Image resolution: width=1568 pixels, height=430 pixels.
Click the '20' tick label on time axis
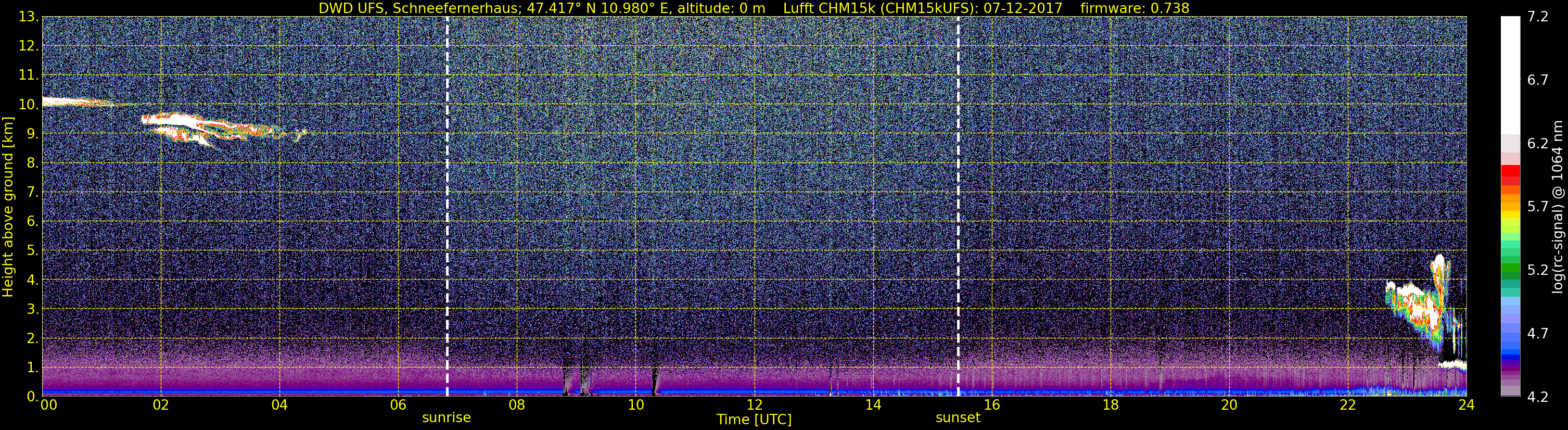tap(1229, 404)
